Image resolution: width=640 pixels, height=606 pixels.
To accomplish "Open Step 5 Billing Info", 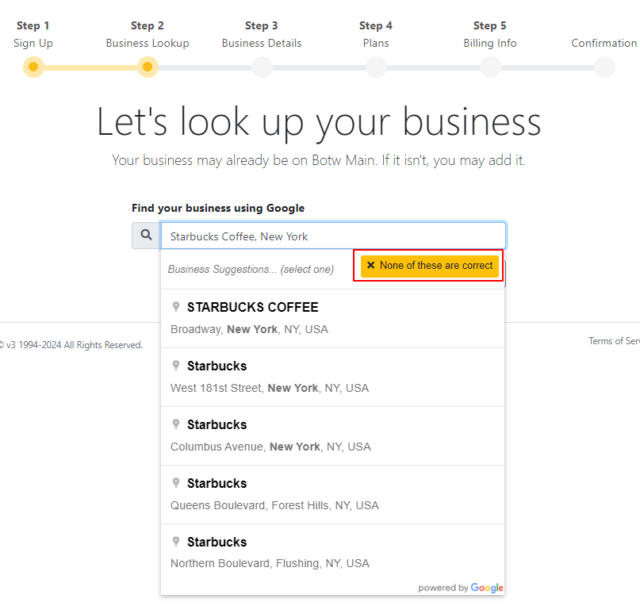I will (x=490, y=34).
